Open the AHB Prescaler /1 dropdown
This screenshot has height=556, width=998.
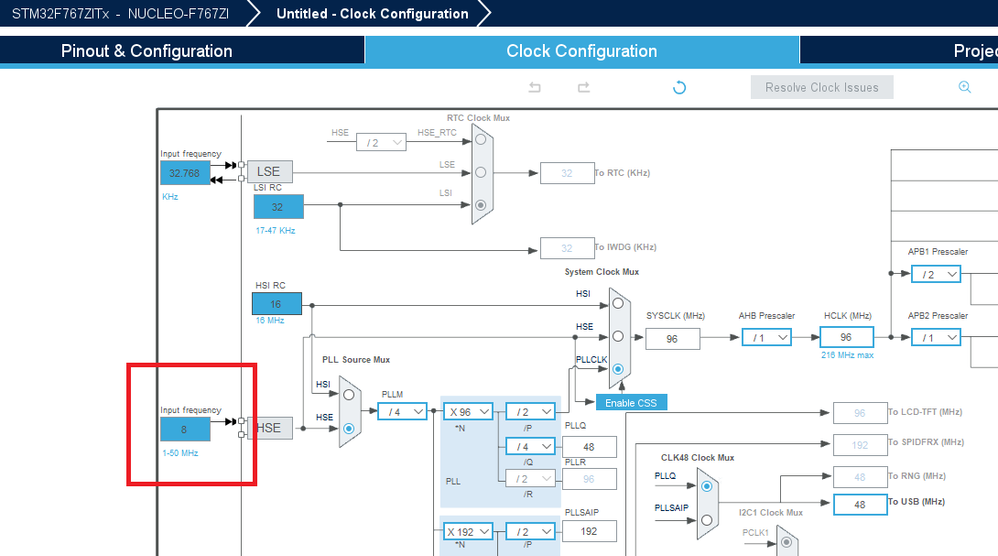767,337
